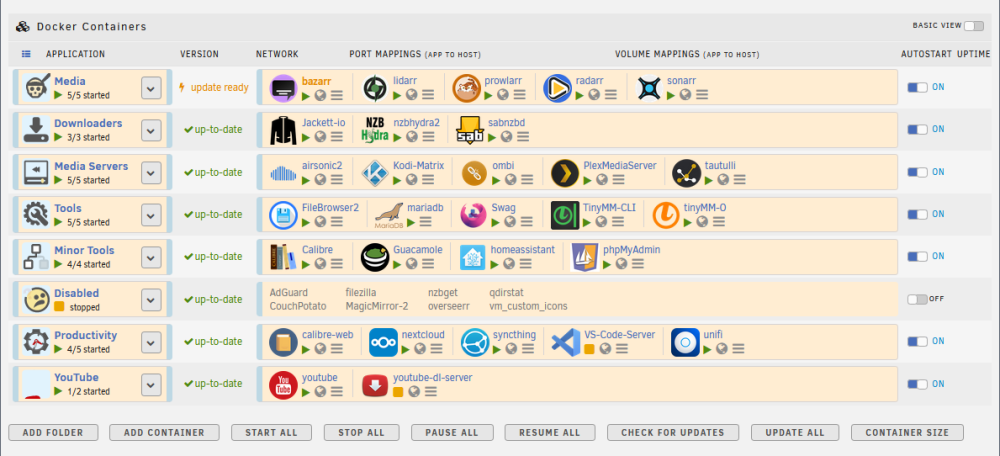1000x456 pixels.
Task: Click the TinyMM-CLI icon
Action: click(565, 215)
